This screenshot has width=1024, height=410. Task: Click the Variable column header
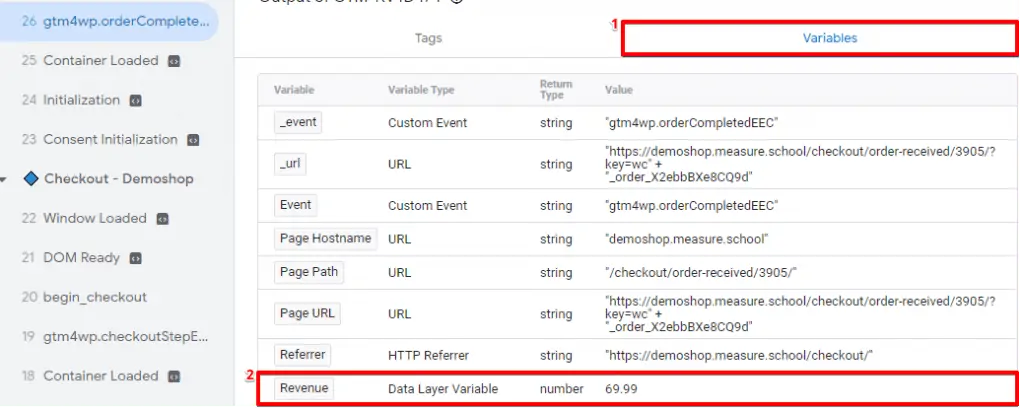[x=294, y=90]
